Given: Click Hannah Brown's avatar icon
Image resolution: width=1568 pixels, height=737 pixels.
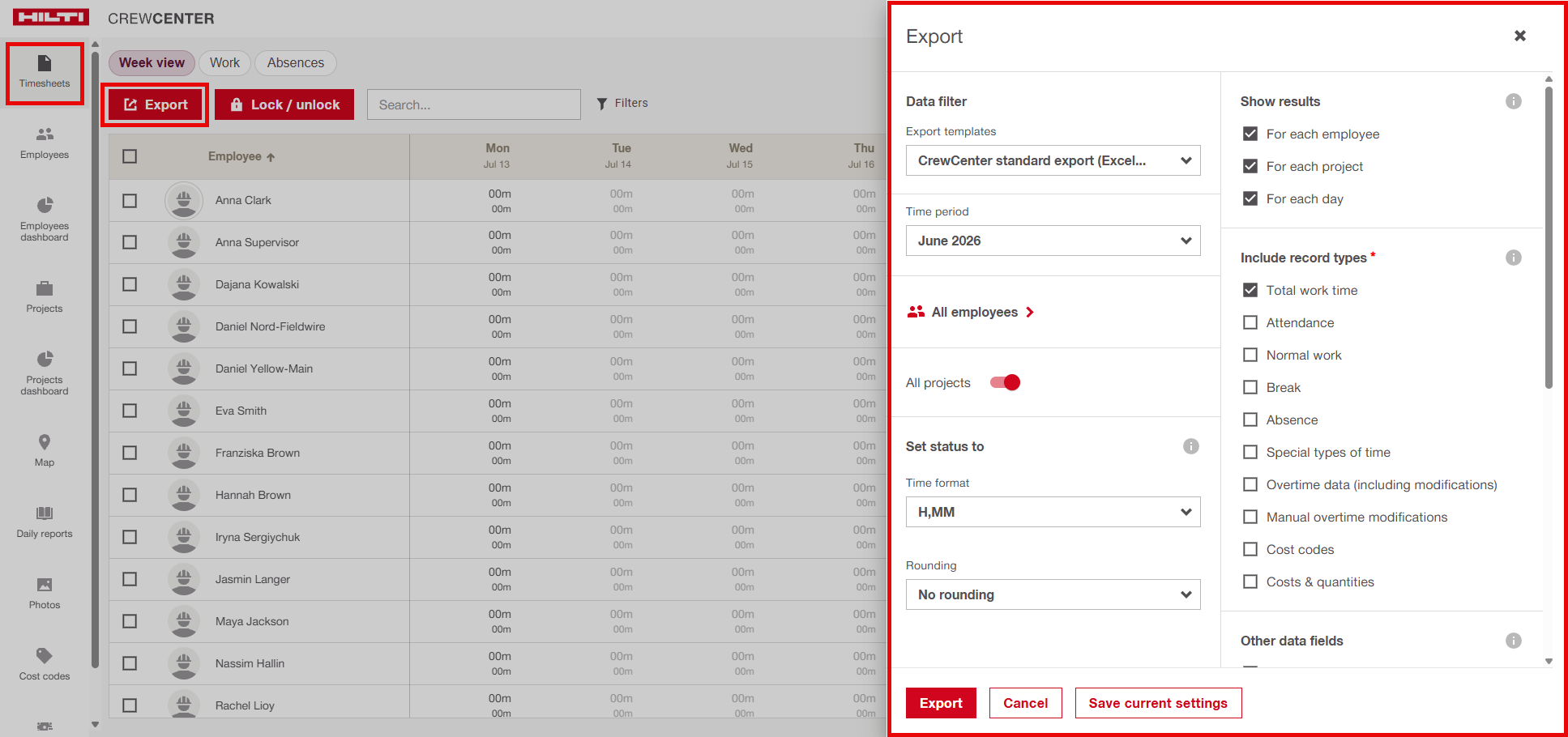Looking at the screenshot, I should (x=184, y=495).
